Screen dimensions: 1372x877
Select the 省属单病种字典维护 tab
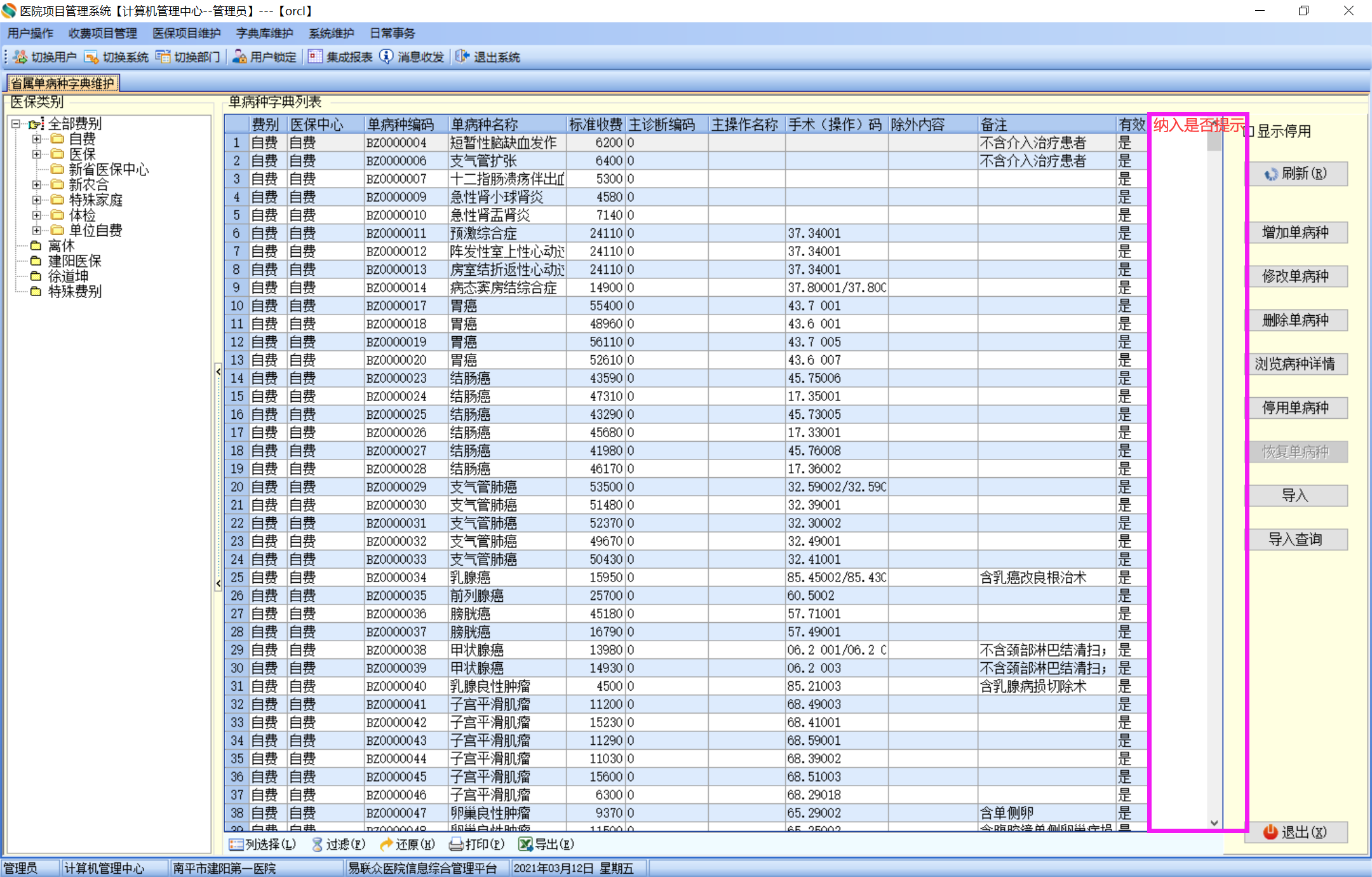click(63, 83)
